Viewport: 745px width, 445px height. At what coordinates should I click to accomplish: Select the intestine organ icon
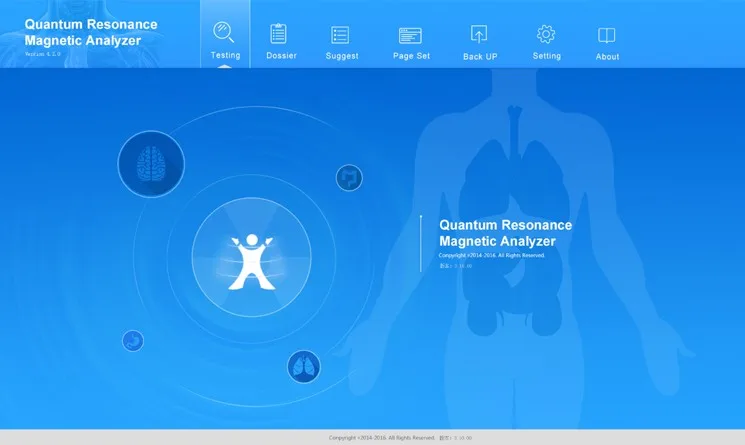click(349, 178)
